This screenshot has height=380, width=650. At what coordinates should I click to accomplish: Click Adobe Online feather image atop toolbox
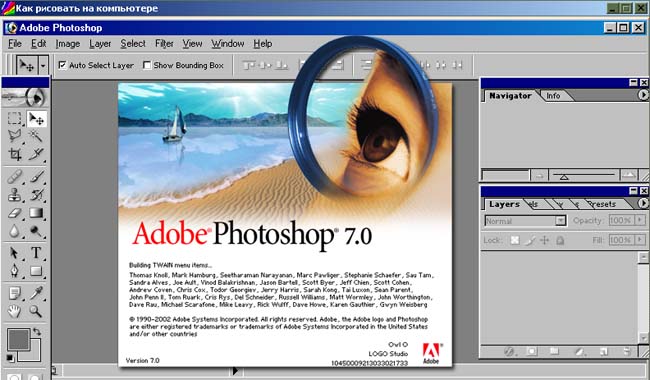pyautogui.click(x=25, y=97)
